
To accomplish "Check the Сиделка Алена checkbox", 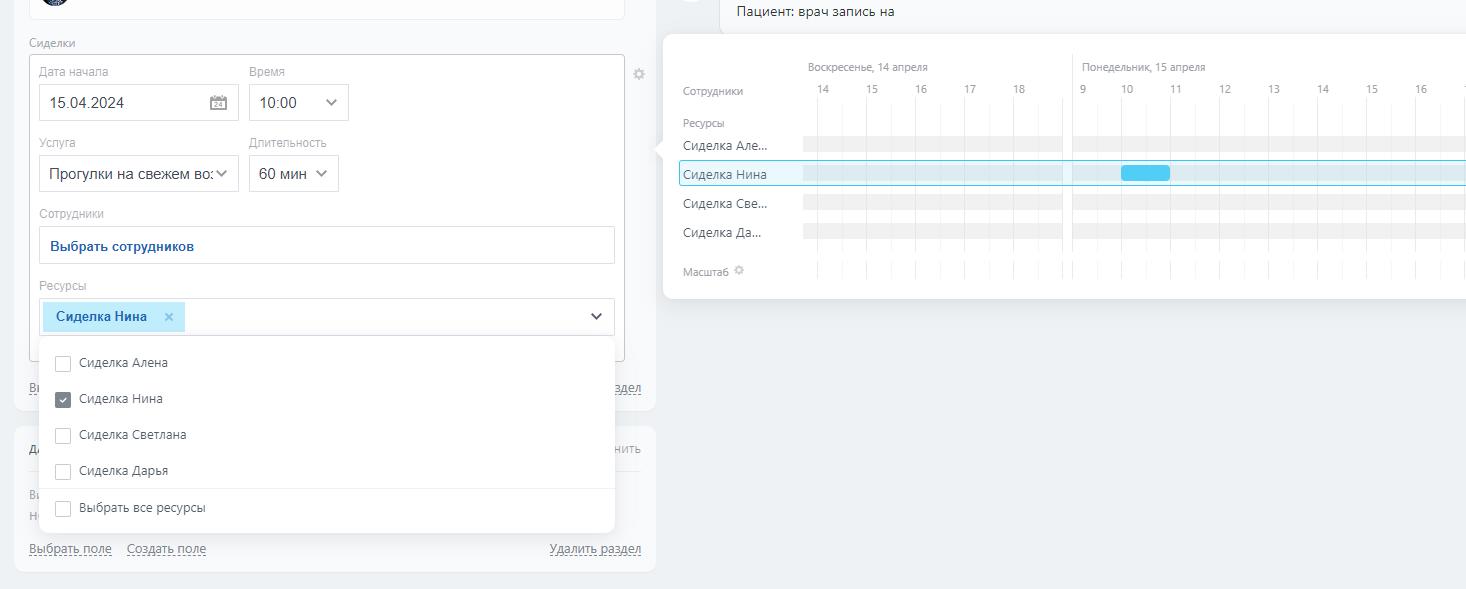I will click(63, 364).
